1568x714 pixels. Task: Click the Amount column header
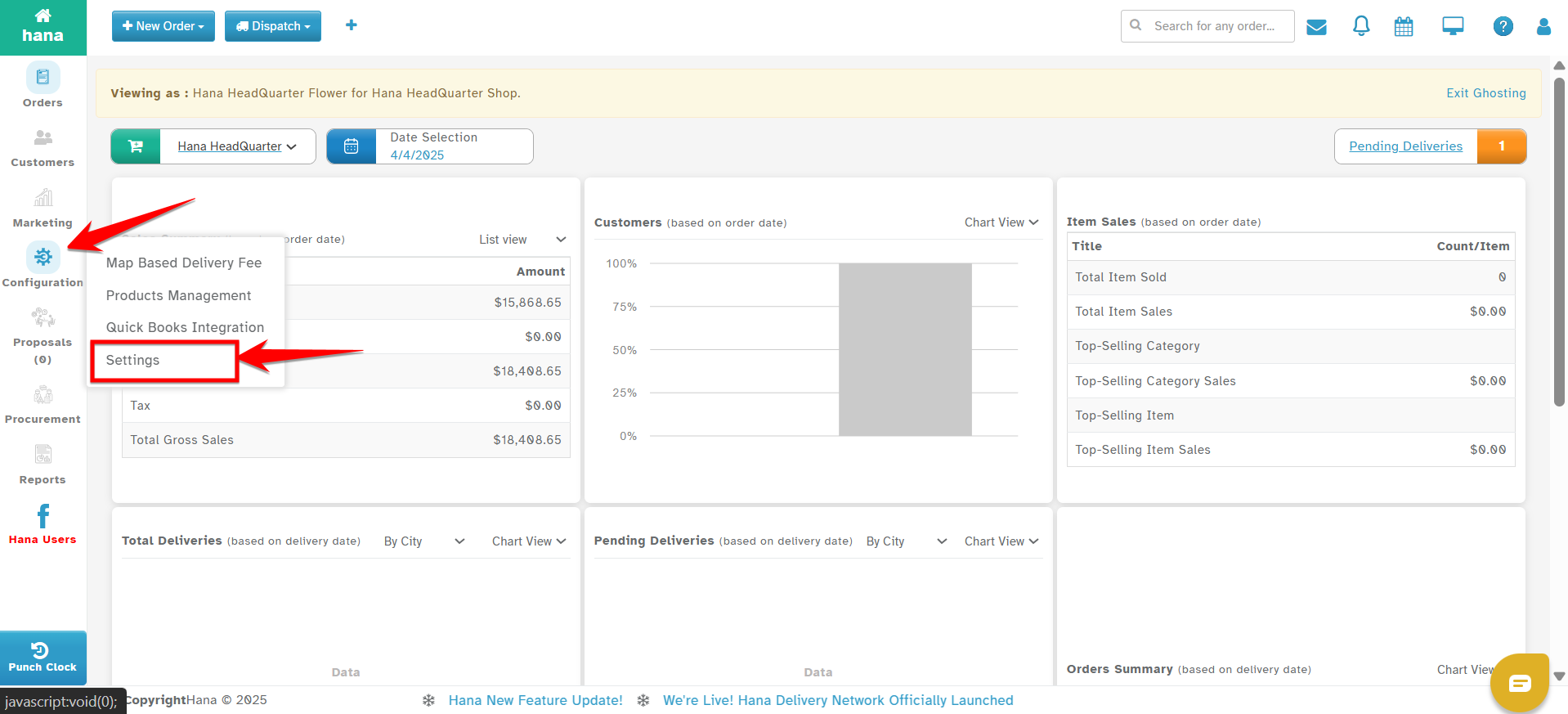tap(540, 272)
